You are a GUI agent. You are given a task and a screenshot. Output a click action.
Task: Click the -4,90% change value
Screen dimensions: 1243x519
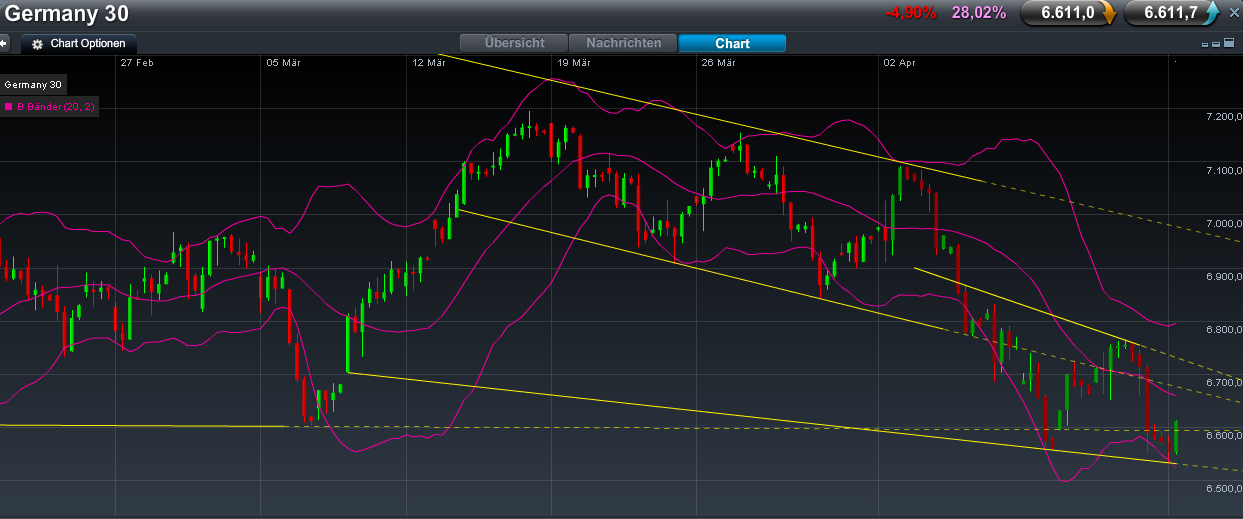910,13
